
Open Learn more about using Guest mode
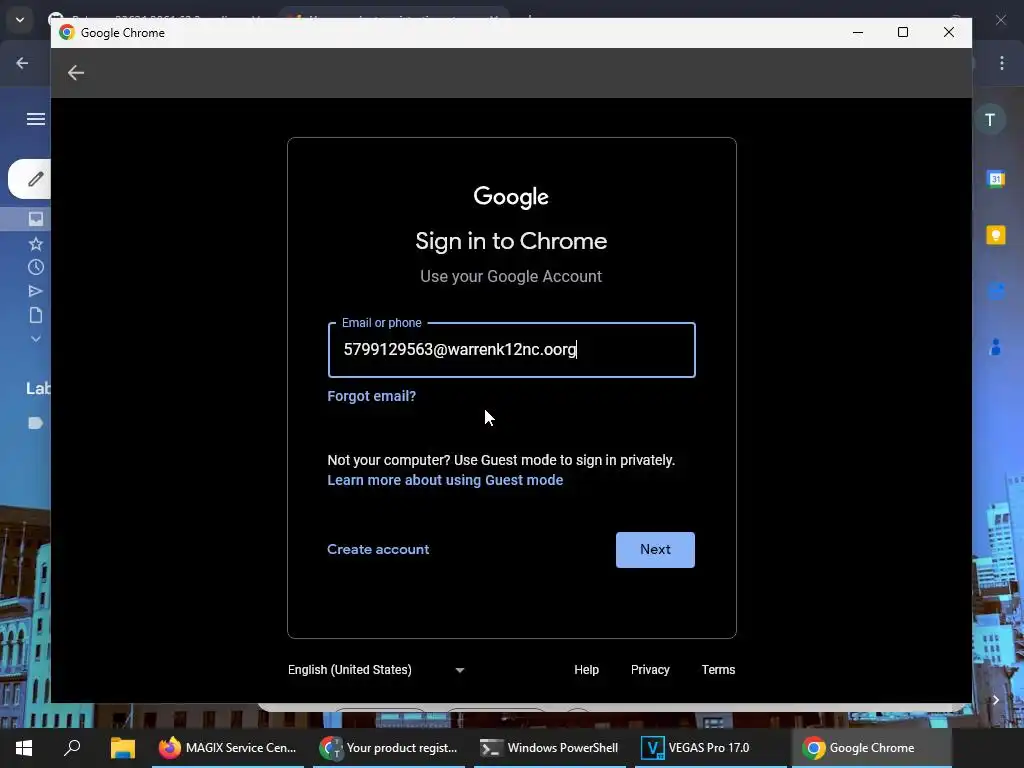(x=445, y=481)
